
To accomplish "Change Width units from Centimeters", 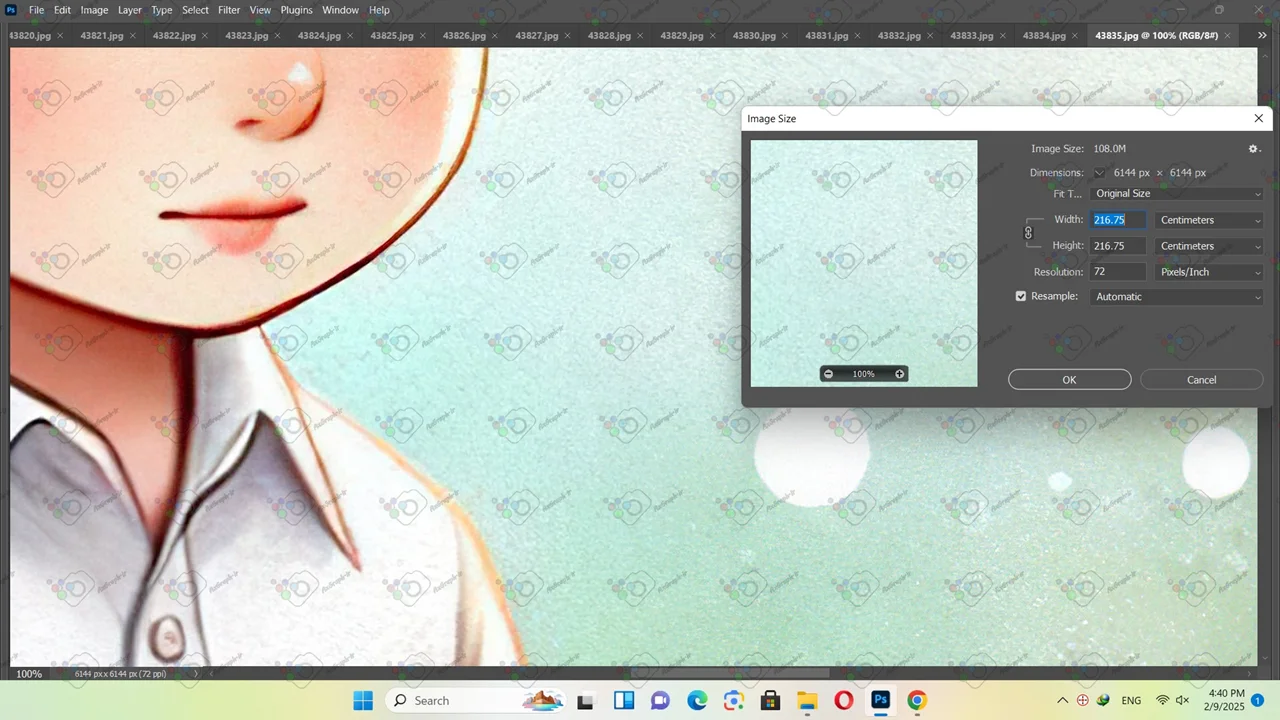I will (1209, 220).
